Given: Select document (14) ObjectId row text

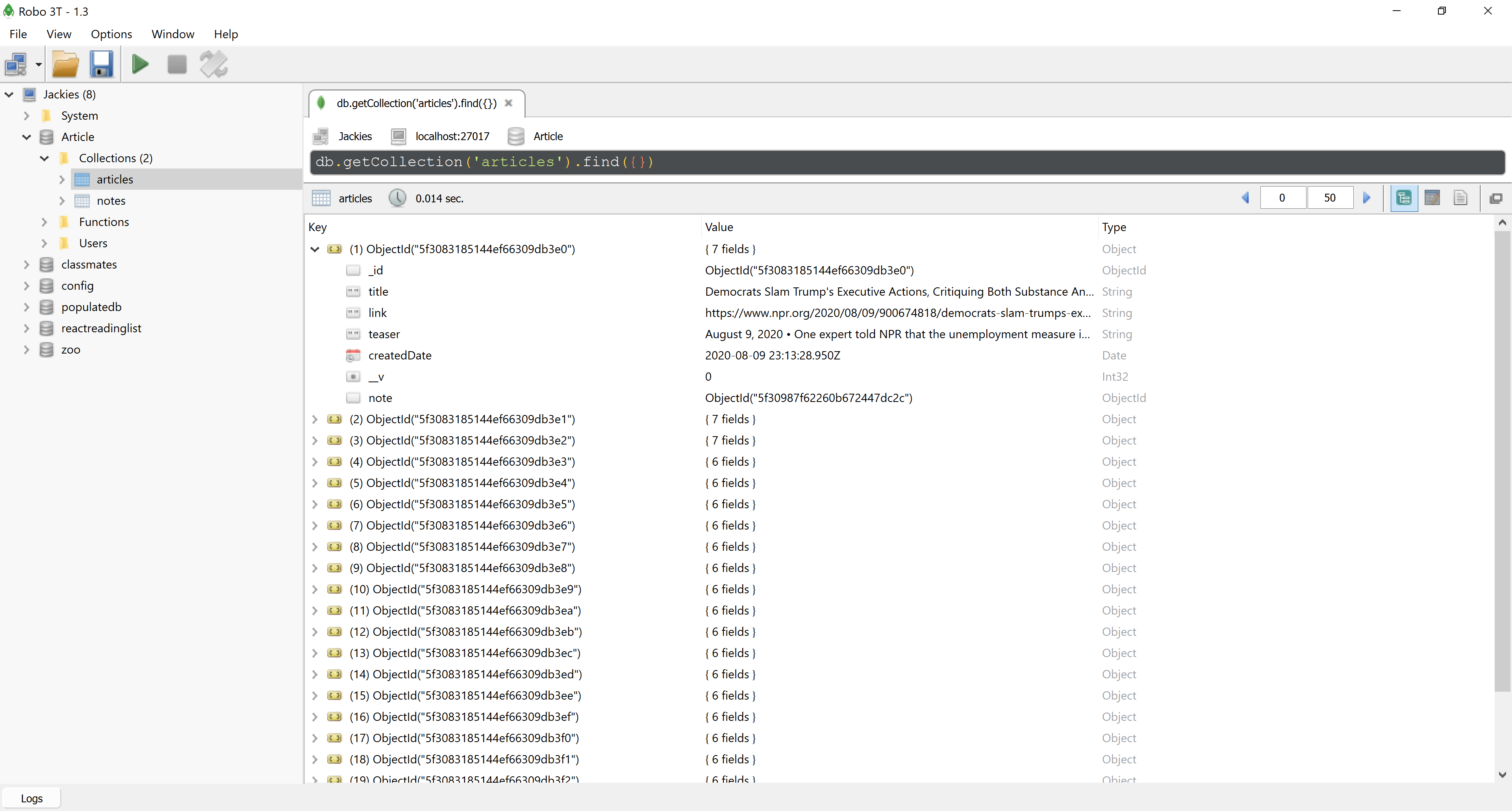Looking at the screenshot, I should coord(465,674).
